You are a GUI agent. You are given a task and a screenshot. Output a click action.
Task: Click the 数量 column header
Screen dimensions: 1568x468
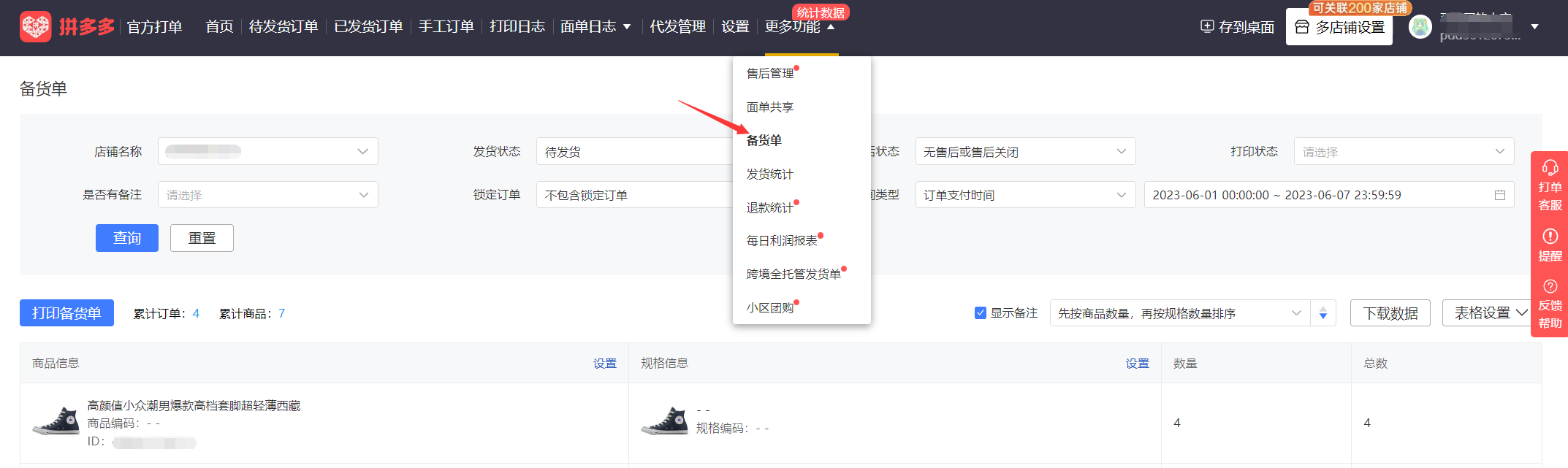tap(1185, 363)
